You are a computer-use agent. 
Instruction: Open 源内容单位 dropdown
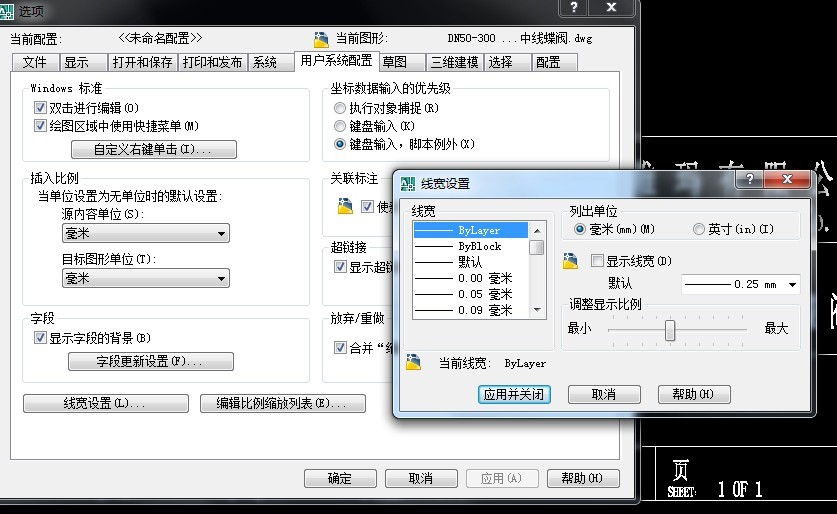click(146, 233)
